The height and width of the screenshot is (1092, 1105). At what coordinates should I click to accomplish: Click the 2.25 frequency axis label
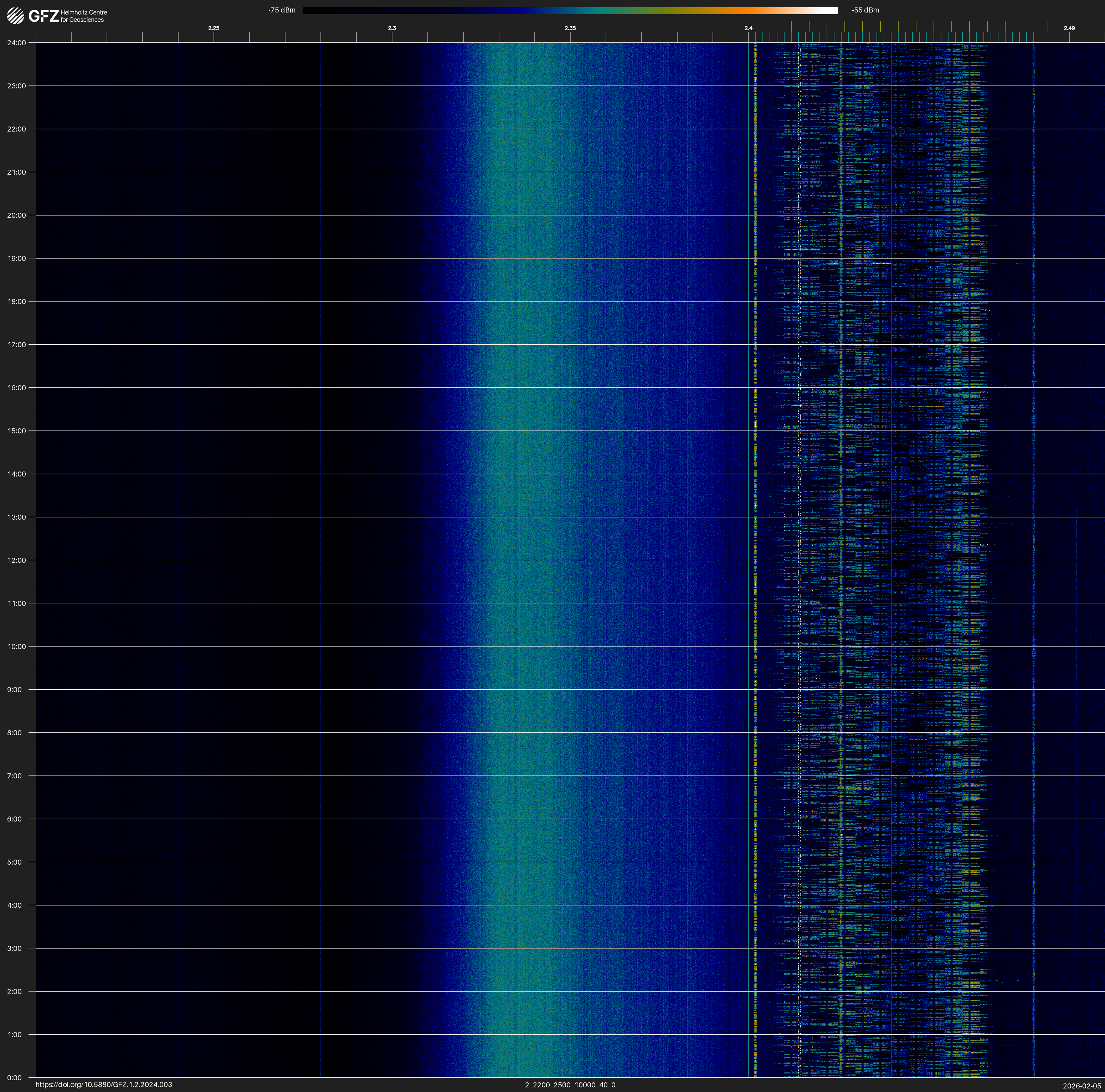213,28
